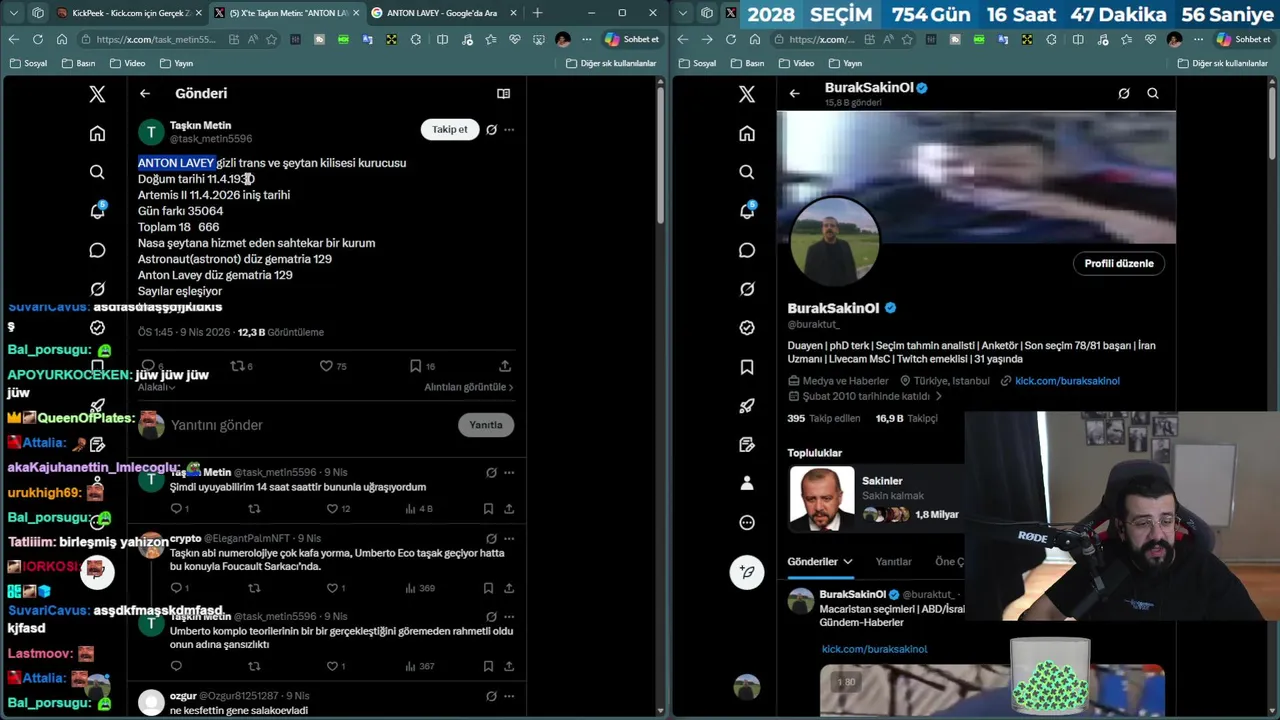Image resolution: width=1280 pixels, height=720 pixels.
Task: Refresh the page in right browser
Action: 731,39
